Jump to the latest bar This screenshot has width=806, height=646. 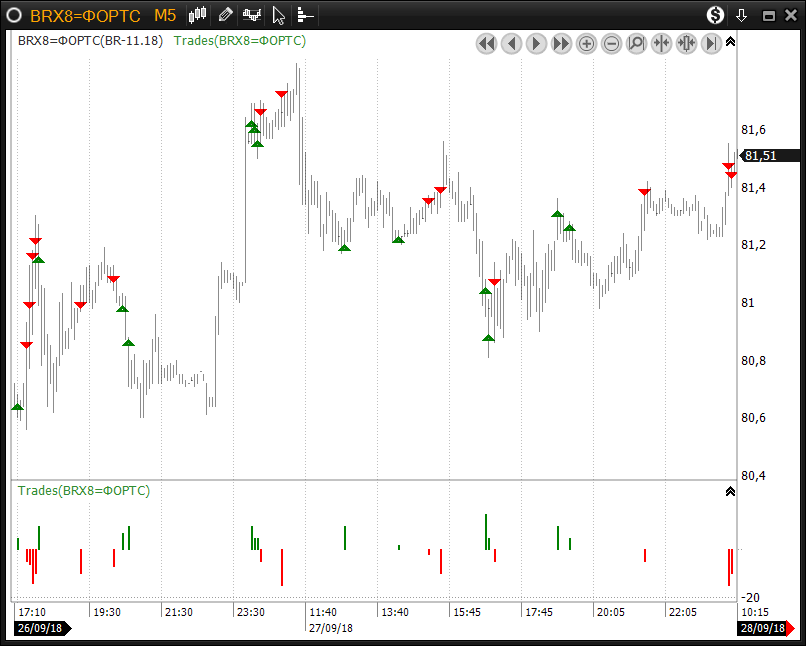click(x=711, y=43)
